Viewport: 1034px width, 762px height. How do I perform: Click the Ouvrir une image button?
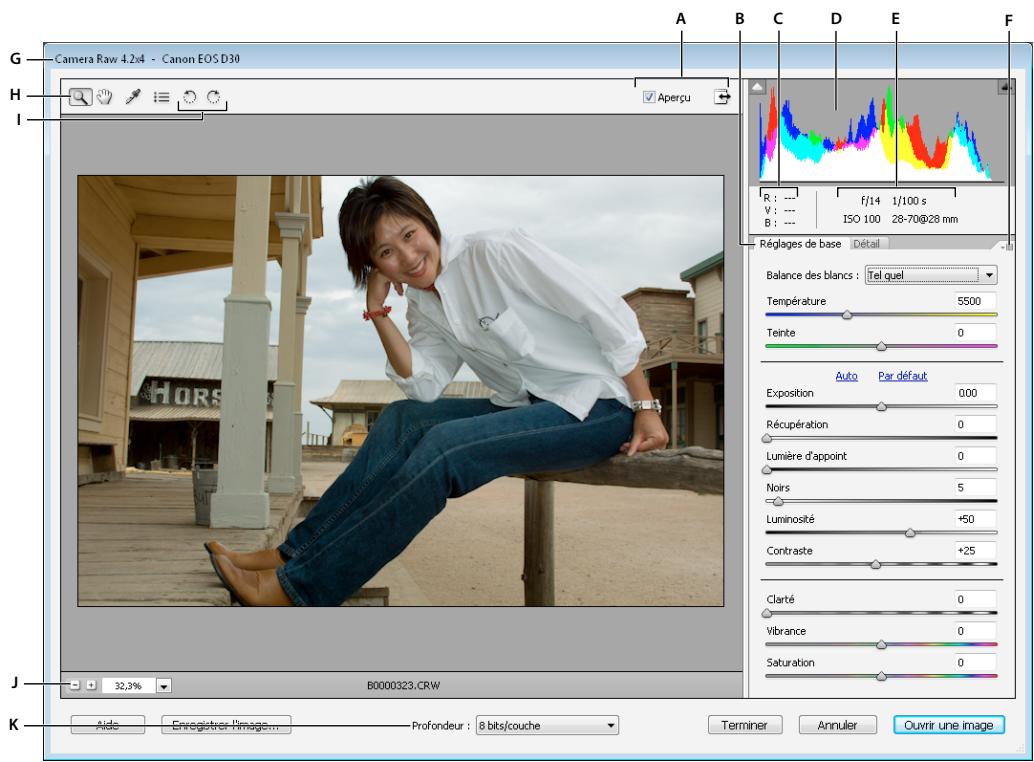pyautogui.click(x=947, y=723)
